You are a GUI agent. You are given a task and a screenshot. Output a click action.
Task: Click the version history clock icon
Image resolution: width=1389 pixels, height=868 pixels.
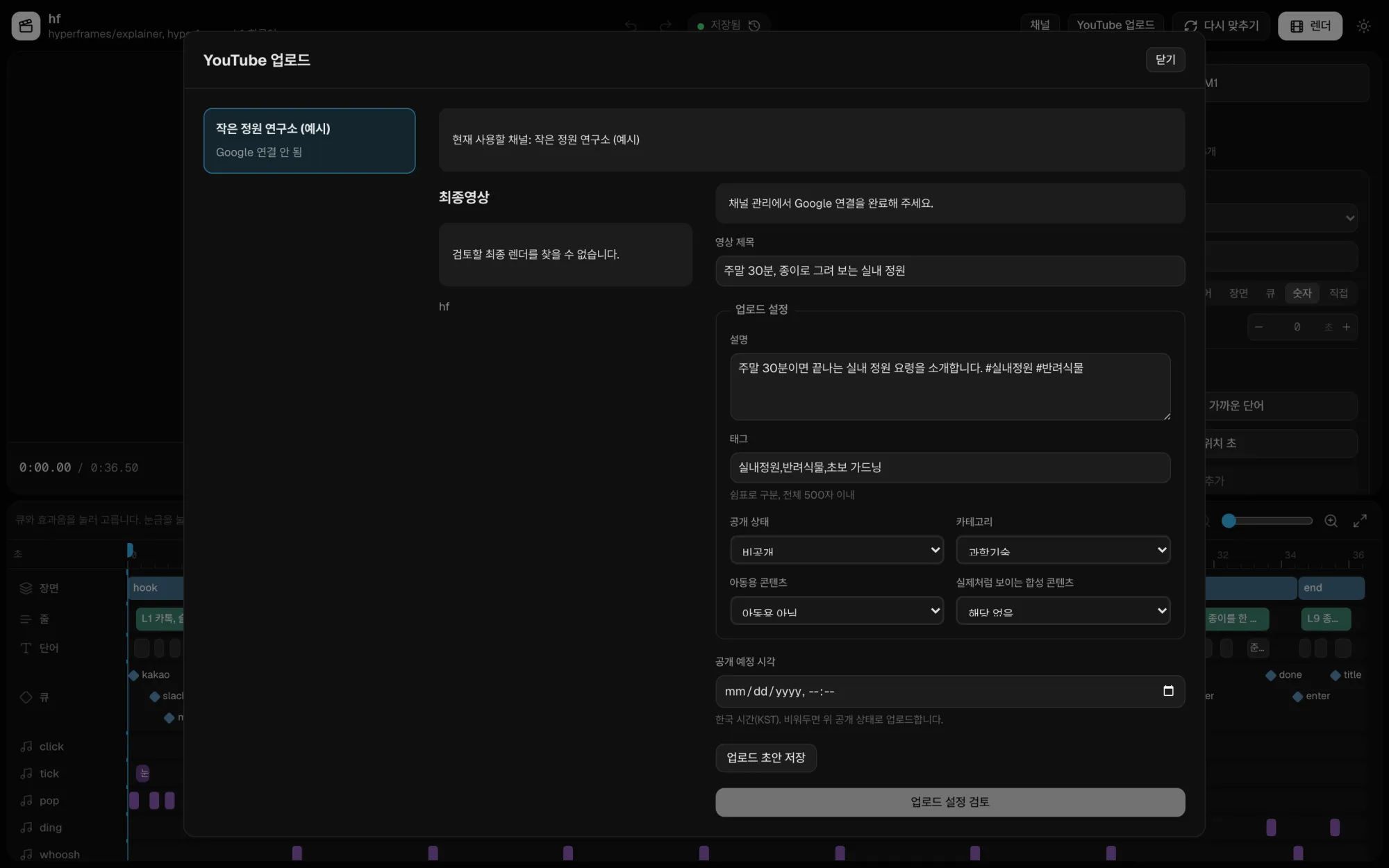pos(754,25)
